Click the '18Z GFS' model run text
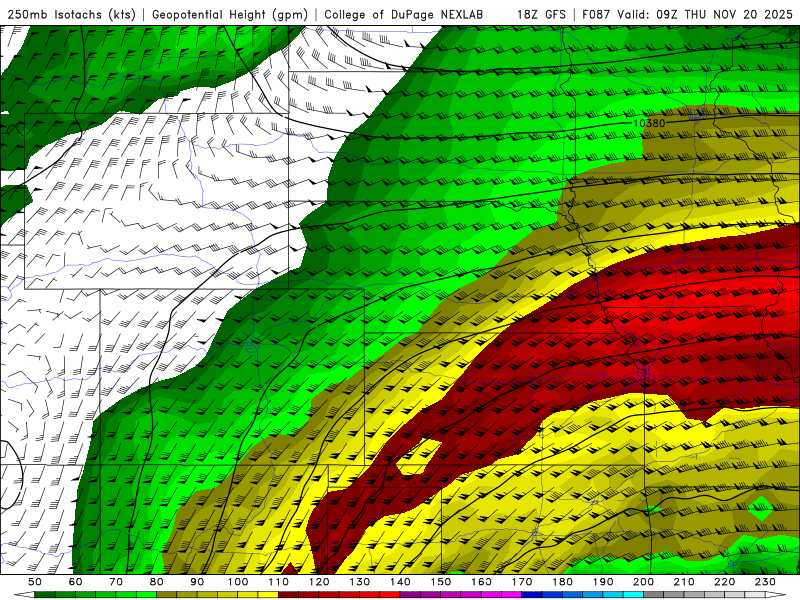Image resolution: width=800 pixels, height=600 pixels. [x=541, y=15]
